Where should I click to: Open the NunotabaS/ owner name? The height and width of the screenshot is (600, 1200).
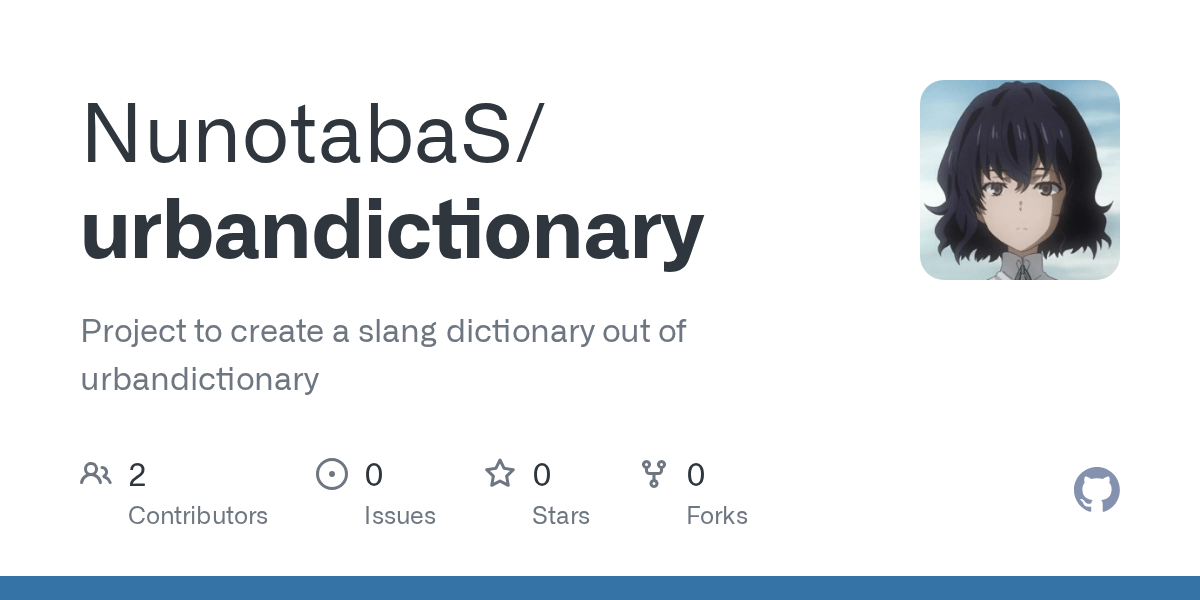(x=313, y=132)
